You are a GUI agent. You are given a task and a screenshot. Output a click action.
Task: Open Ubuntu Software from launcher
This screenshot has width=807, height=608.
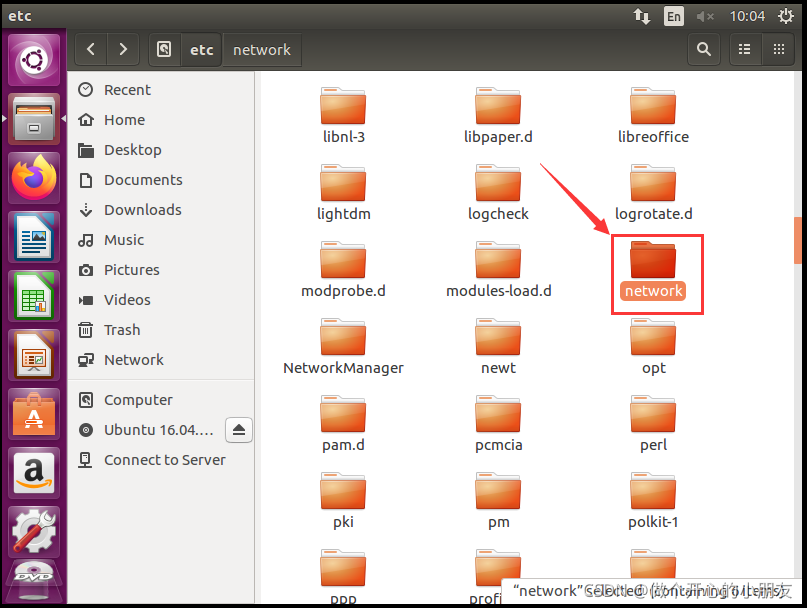click(x=34, y=414)
